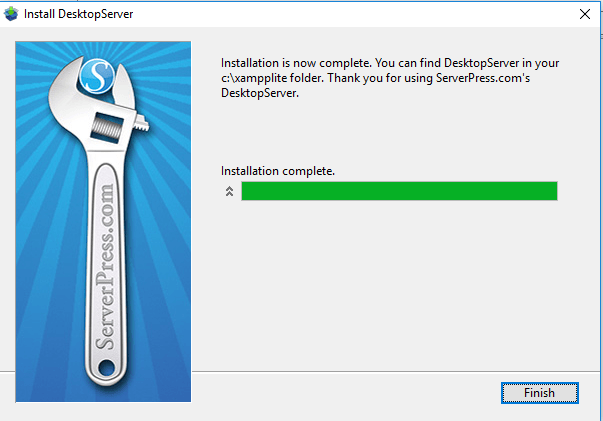Click the "ServerPress.com's" text in the message
603x421 pixels.
point(483,78)
